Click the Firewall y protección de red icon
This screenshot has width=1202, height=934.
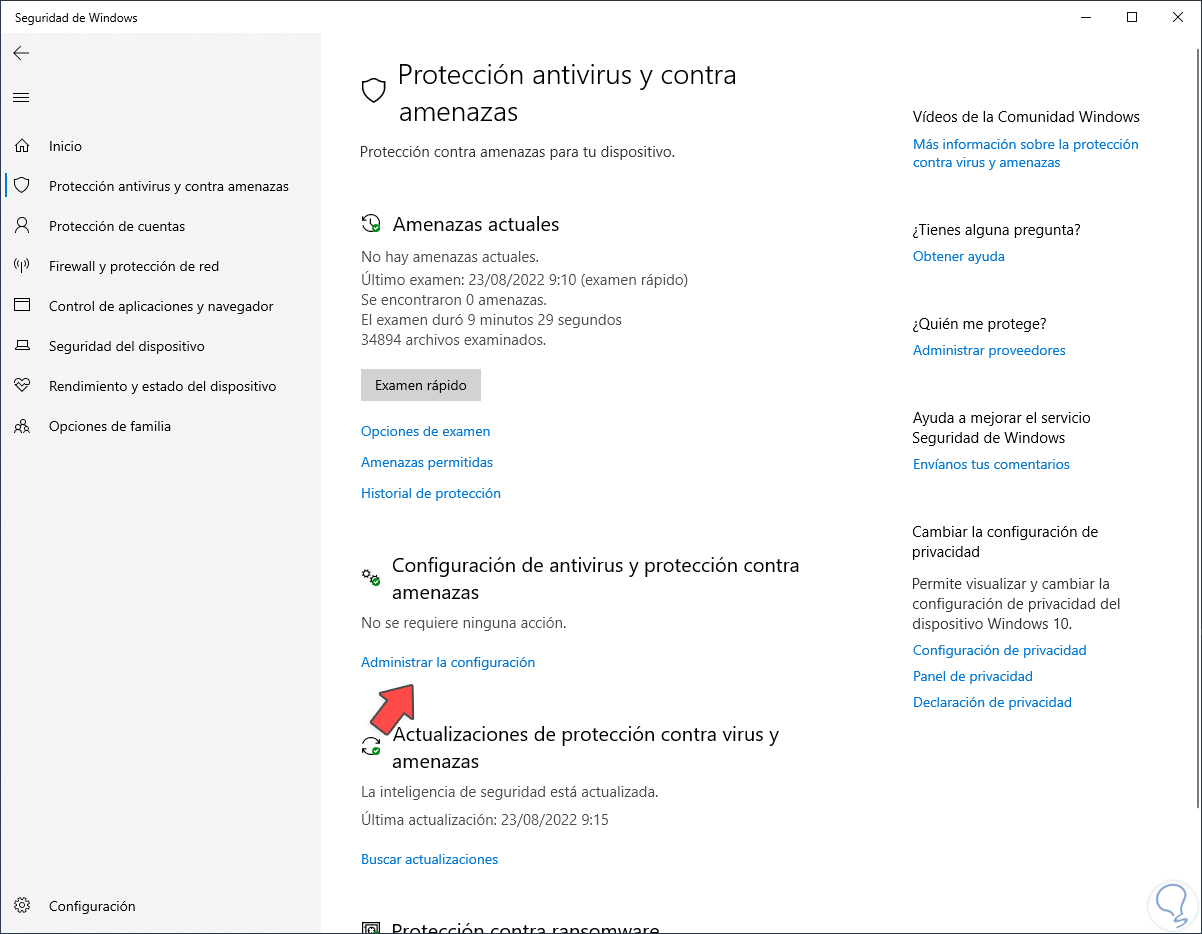(x=22, y=266)
